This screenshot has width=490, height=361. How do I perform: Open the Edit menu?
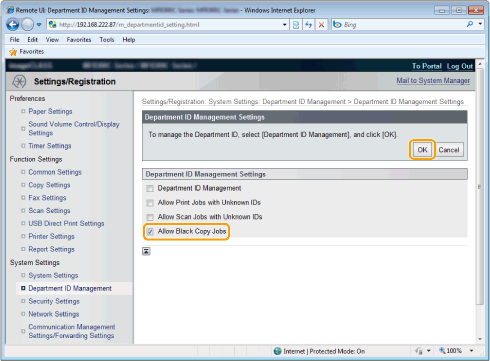point(32,40)
